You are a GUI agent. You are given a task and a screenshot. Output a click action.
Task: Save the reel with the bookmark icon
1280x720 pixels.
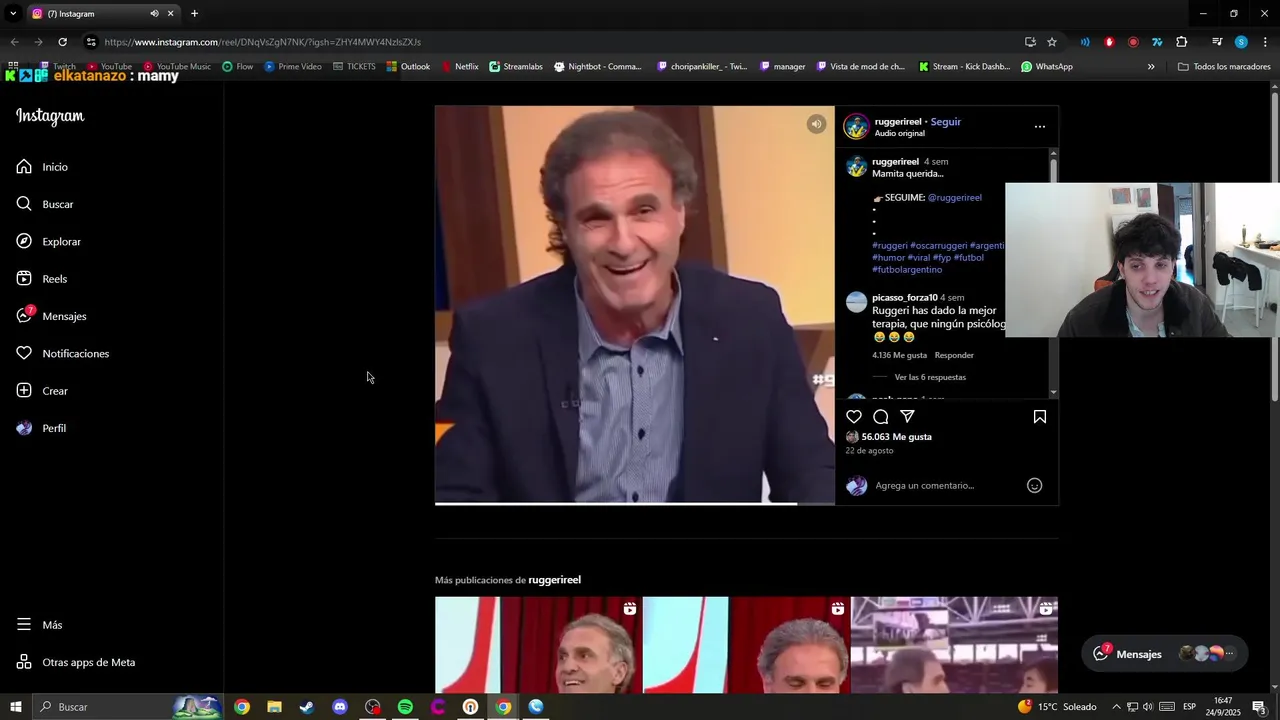coord(1040,417)
